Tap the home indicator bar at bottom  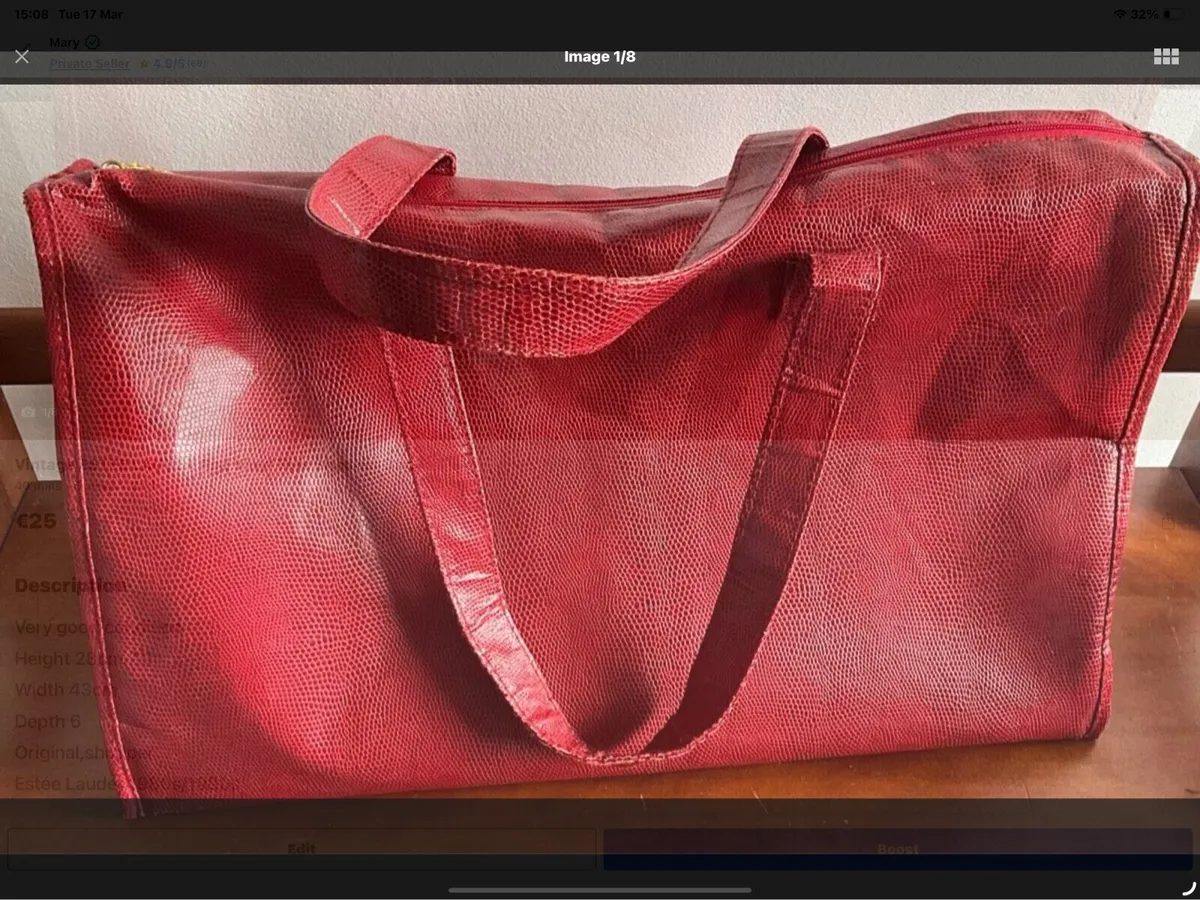click(600, 889)
